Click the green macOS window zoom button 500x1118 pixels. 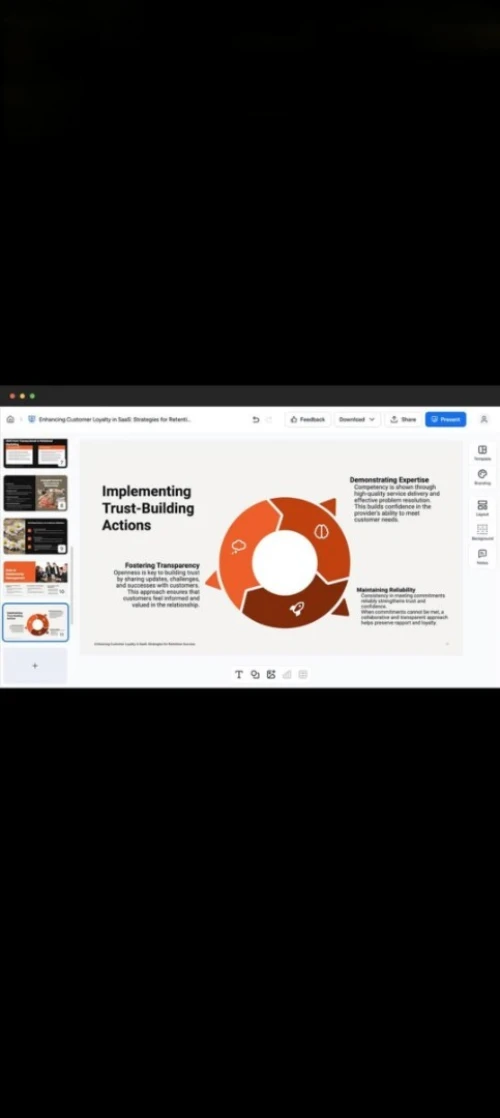32,396
